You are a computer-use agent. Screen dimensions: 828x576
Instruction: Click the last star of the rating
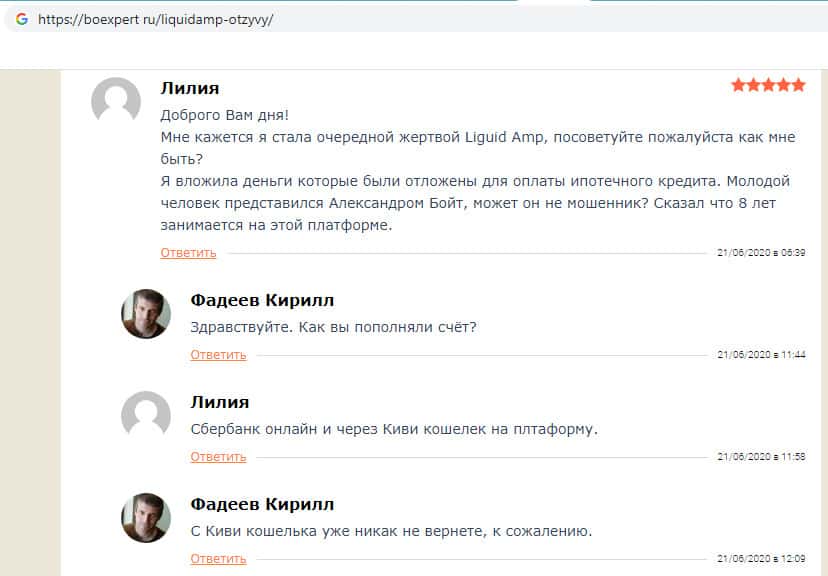[x=798, y=86]
